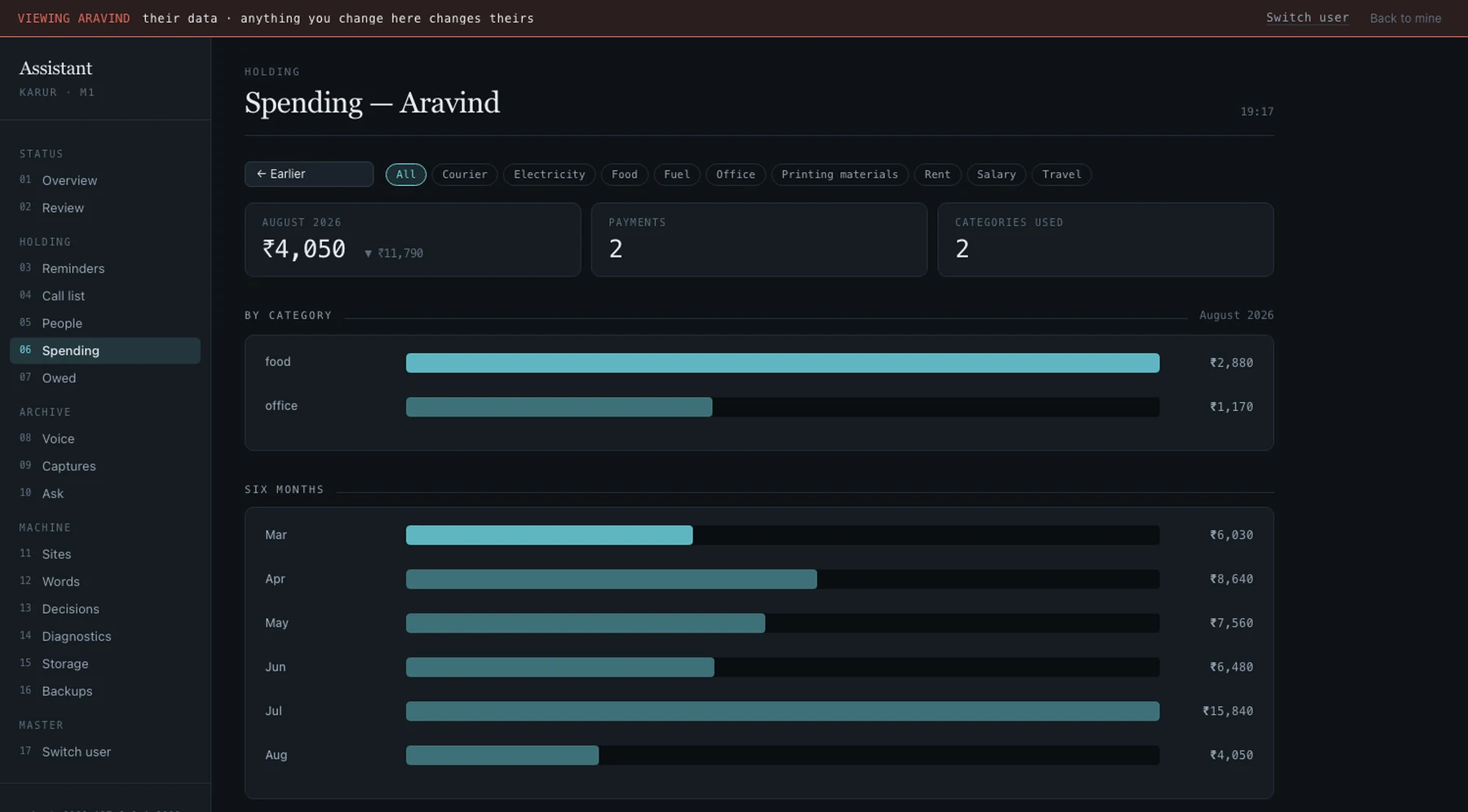
Task: Go back with the Earlier button
Action: tap(309, 174)
